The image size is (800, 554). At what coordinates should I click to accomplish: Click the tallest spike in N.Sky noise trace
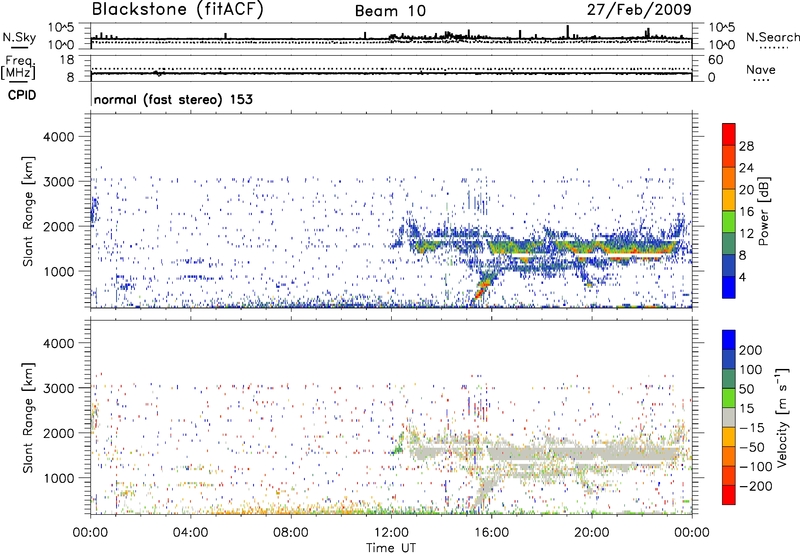(x=567, y=32)
